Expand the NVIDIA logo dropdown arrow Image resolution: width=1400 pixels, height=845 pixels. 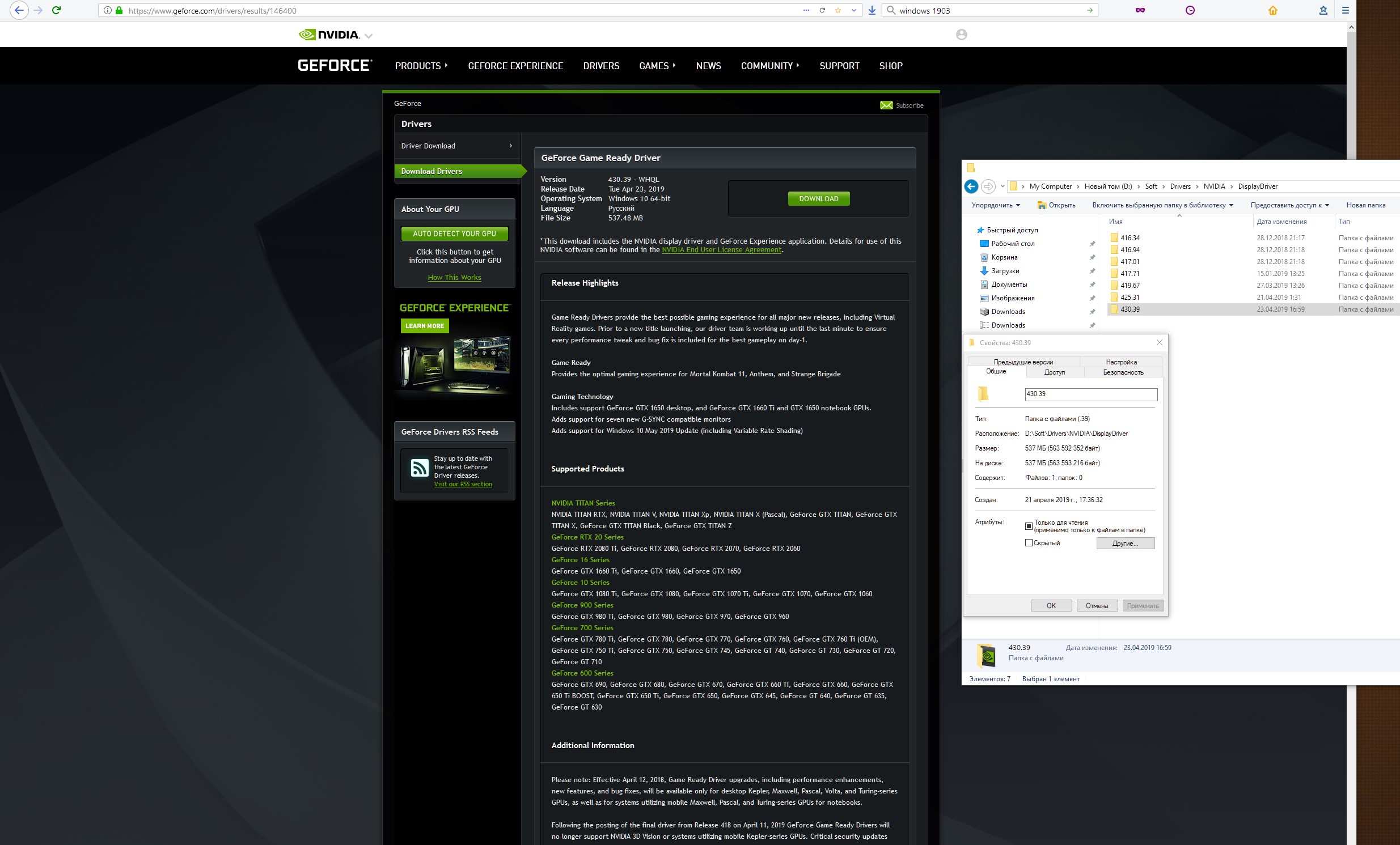tap(369, 36)
